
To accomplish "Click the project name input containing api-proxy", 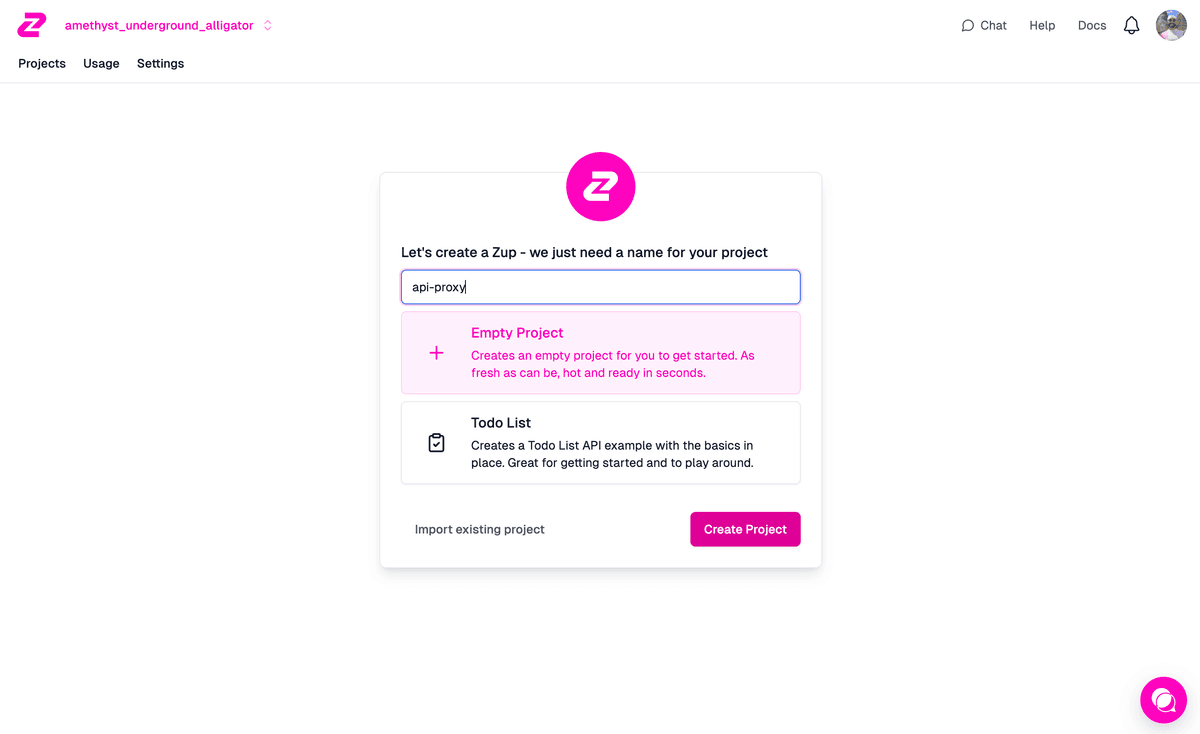I will point(600,287).
